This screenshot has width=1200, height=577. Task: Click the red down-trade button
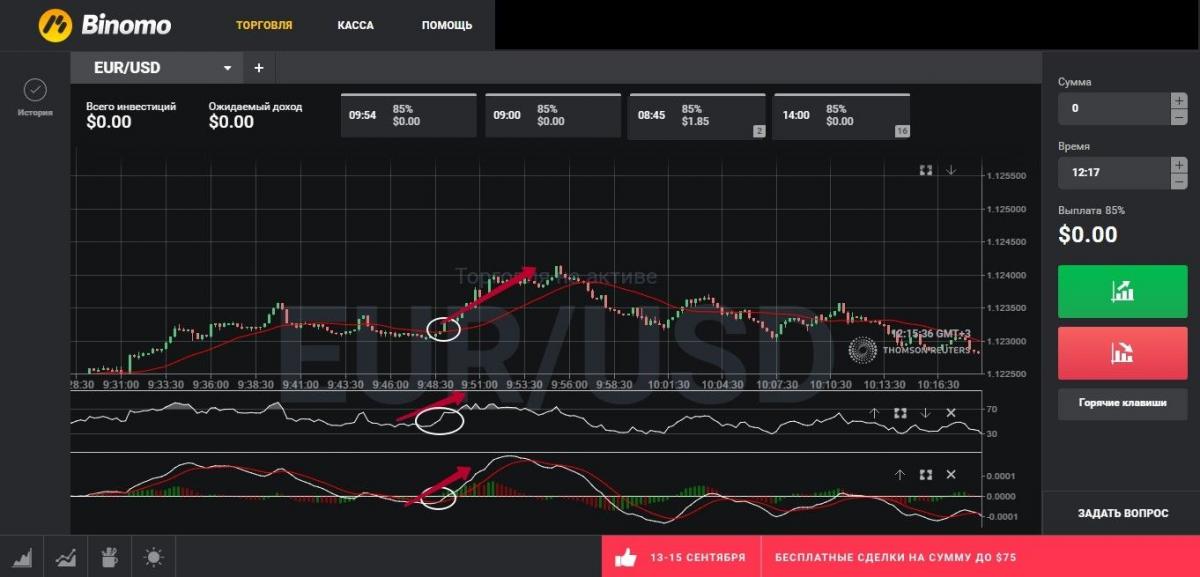1121,351
